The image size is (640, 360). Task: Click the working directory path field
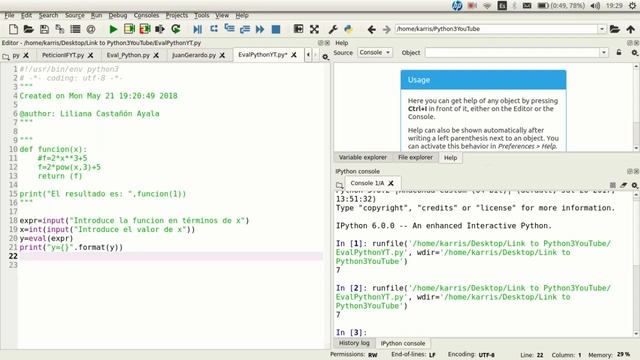[x=496, y=29]
